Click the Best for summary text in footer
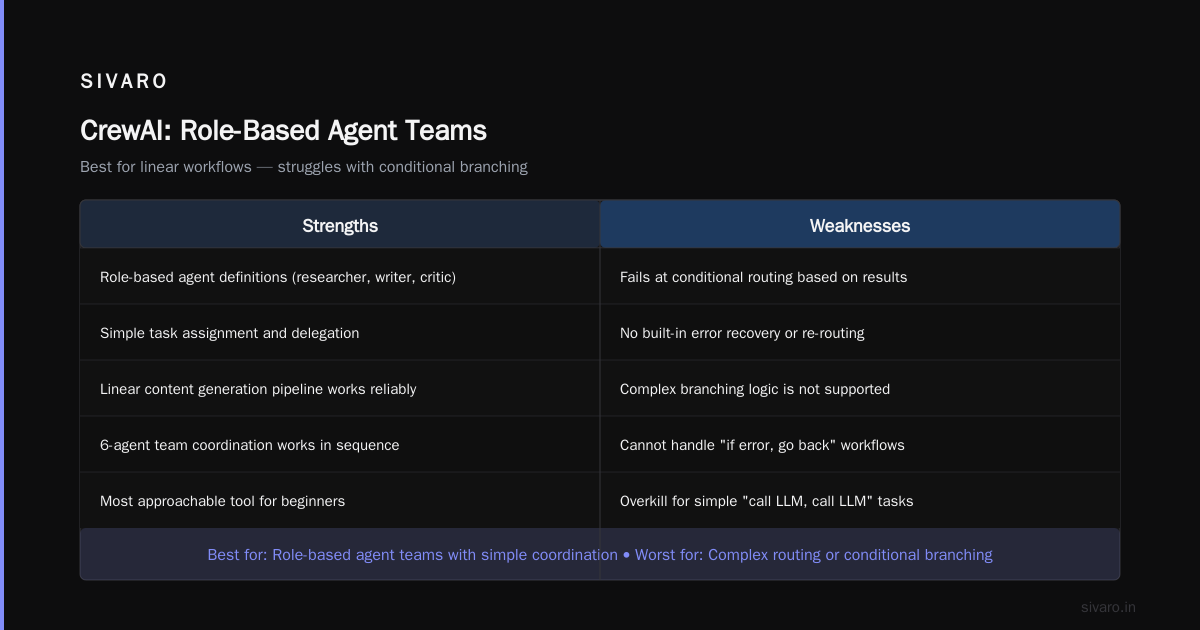This screenshot has width=1200, height=630. [412, 554]
